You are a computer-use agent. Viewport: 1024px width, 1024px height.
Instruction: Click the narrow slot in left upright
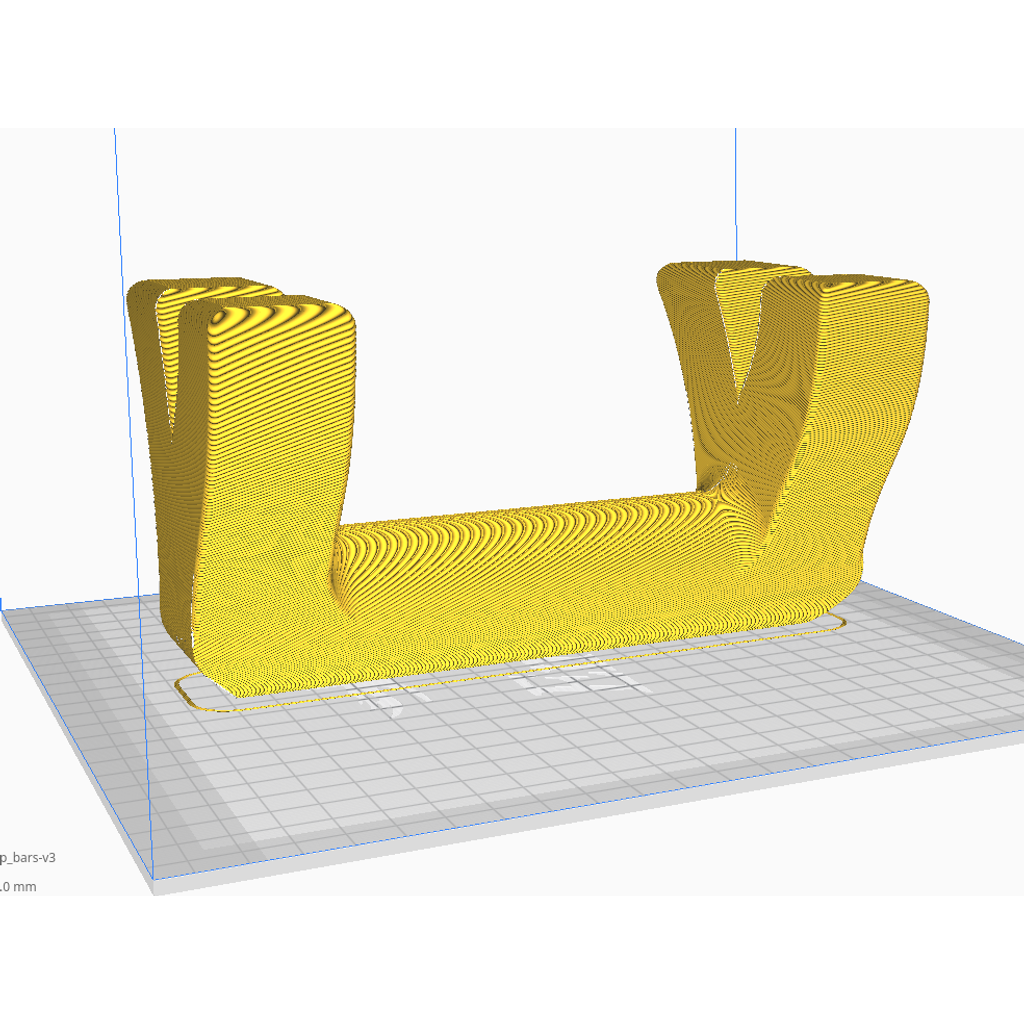(x=168, y=366)
